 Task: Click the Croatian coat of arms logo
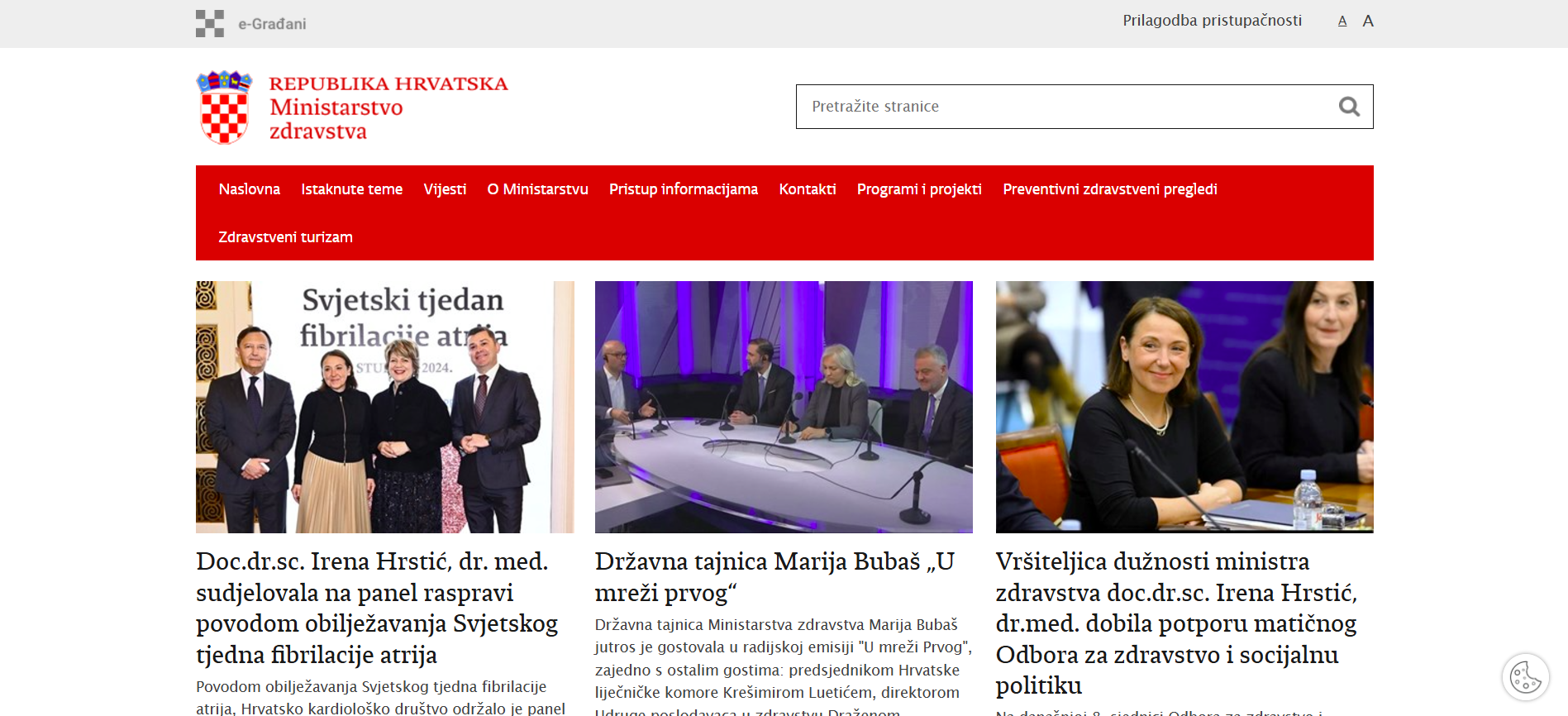point(223,107)
